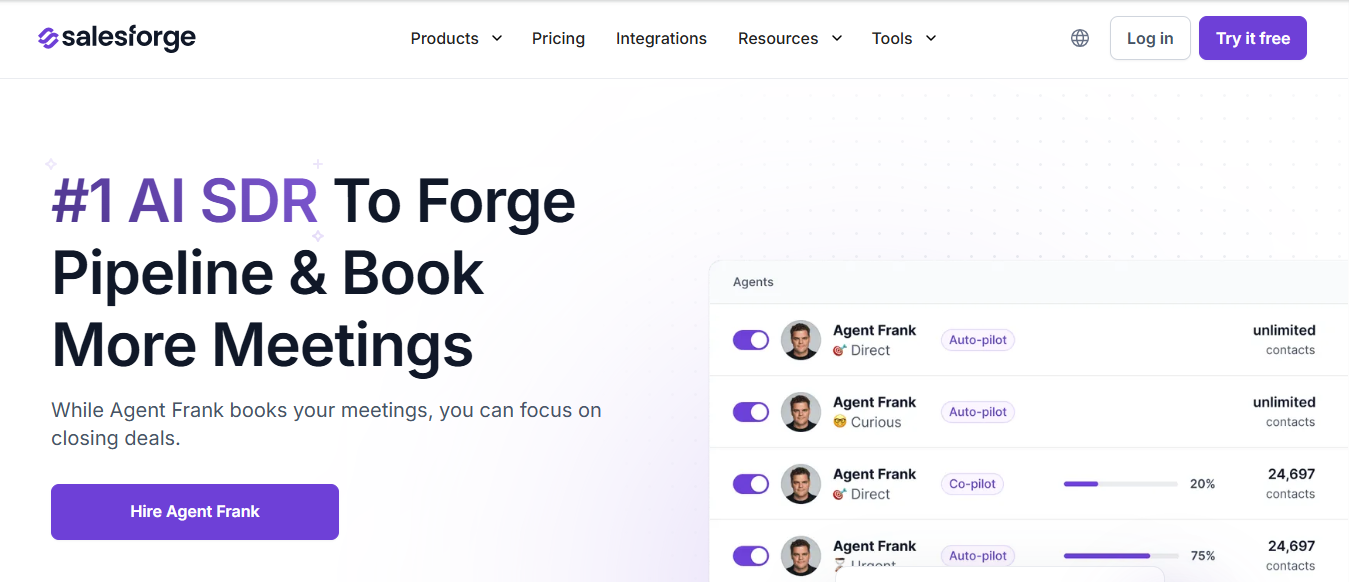Click the '#1 AI SDR' headline text

point(185,200)
